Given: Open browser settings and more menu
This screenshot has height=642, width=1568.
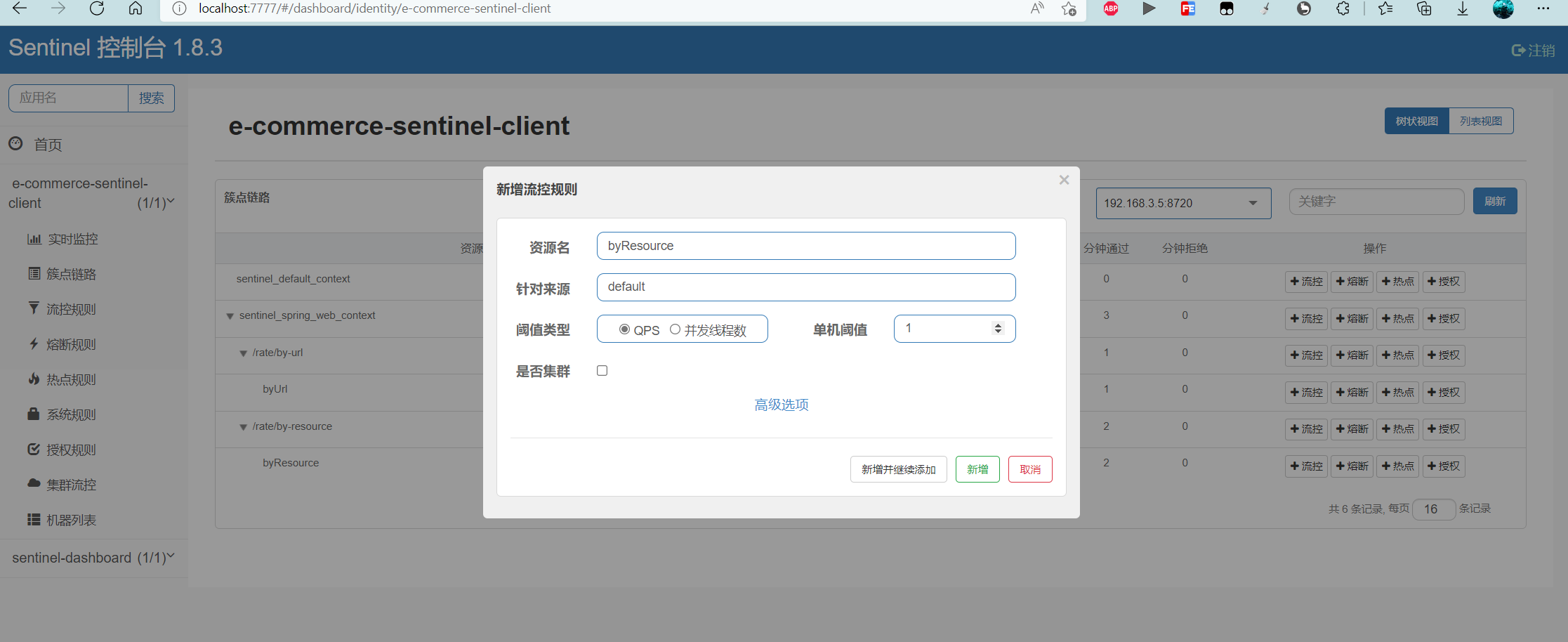Looking at the screenshot, I should (x=1543, y=8).
